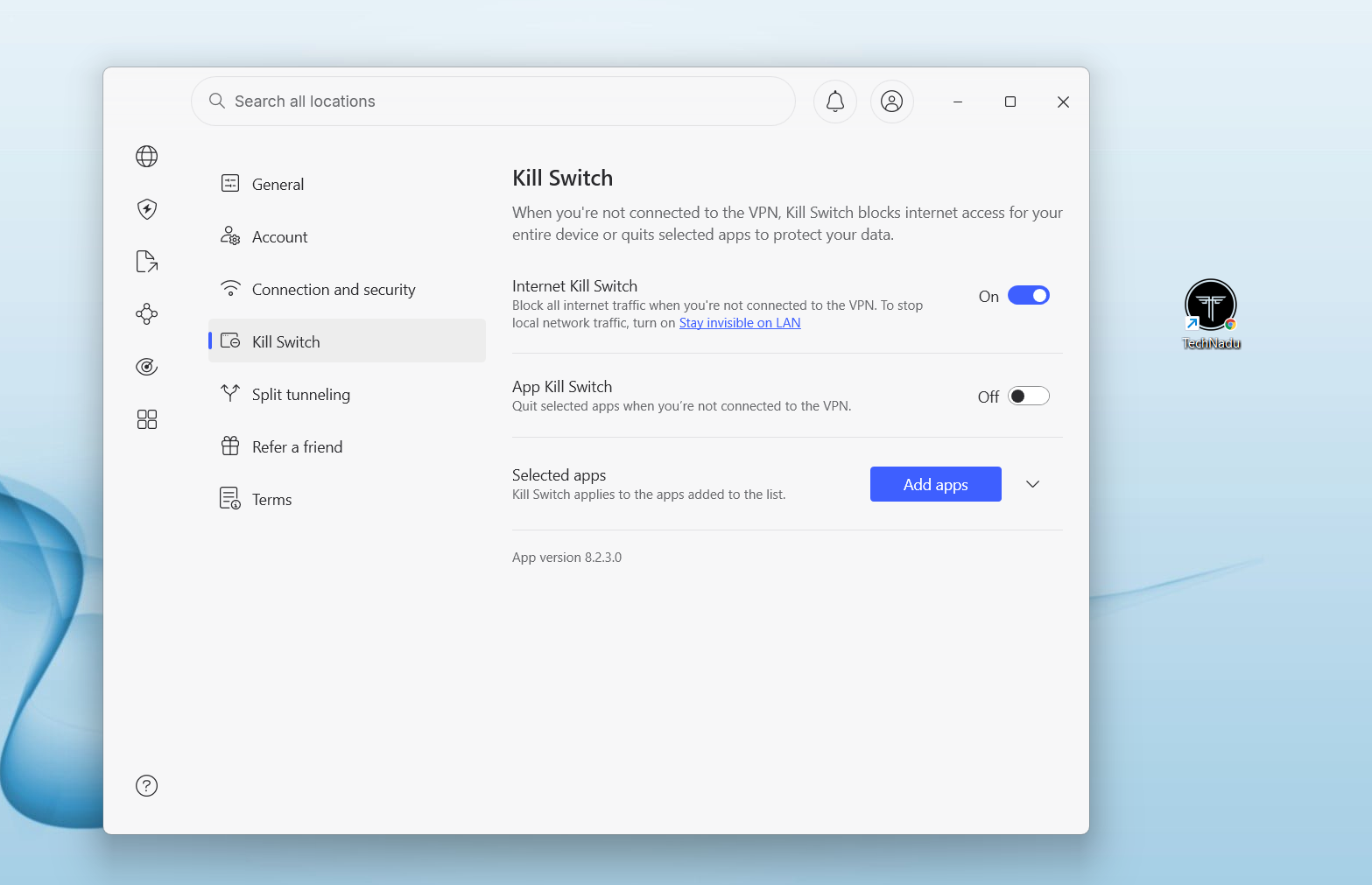
Task: Expand the Selected apps chevron
Action: [1032, 484]
